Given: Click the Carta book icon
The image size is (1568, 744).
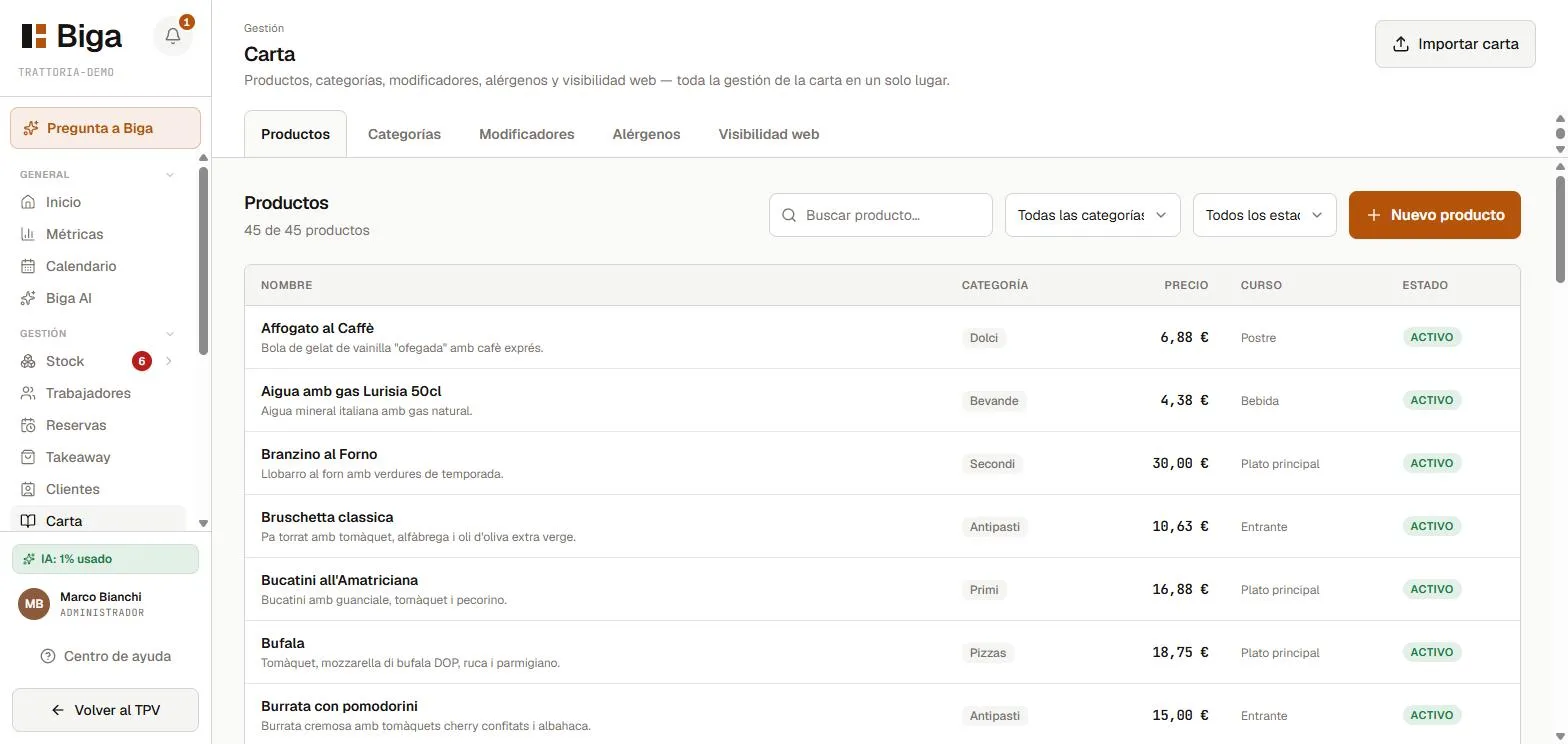Looking at the screenshot, I should (28, 521).
